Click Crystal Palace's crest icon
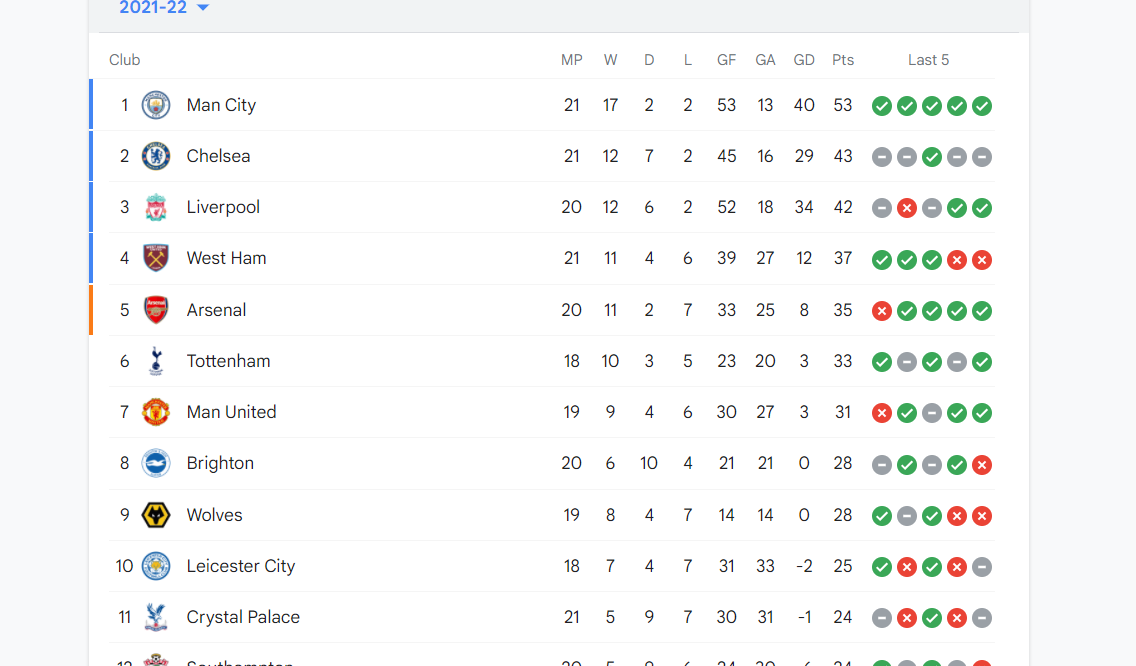Image resolution: width=1136 pixels, height=666 pixels. click(156, 617)
